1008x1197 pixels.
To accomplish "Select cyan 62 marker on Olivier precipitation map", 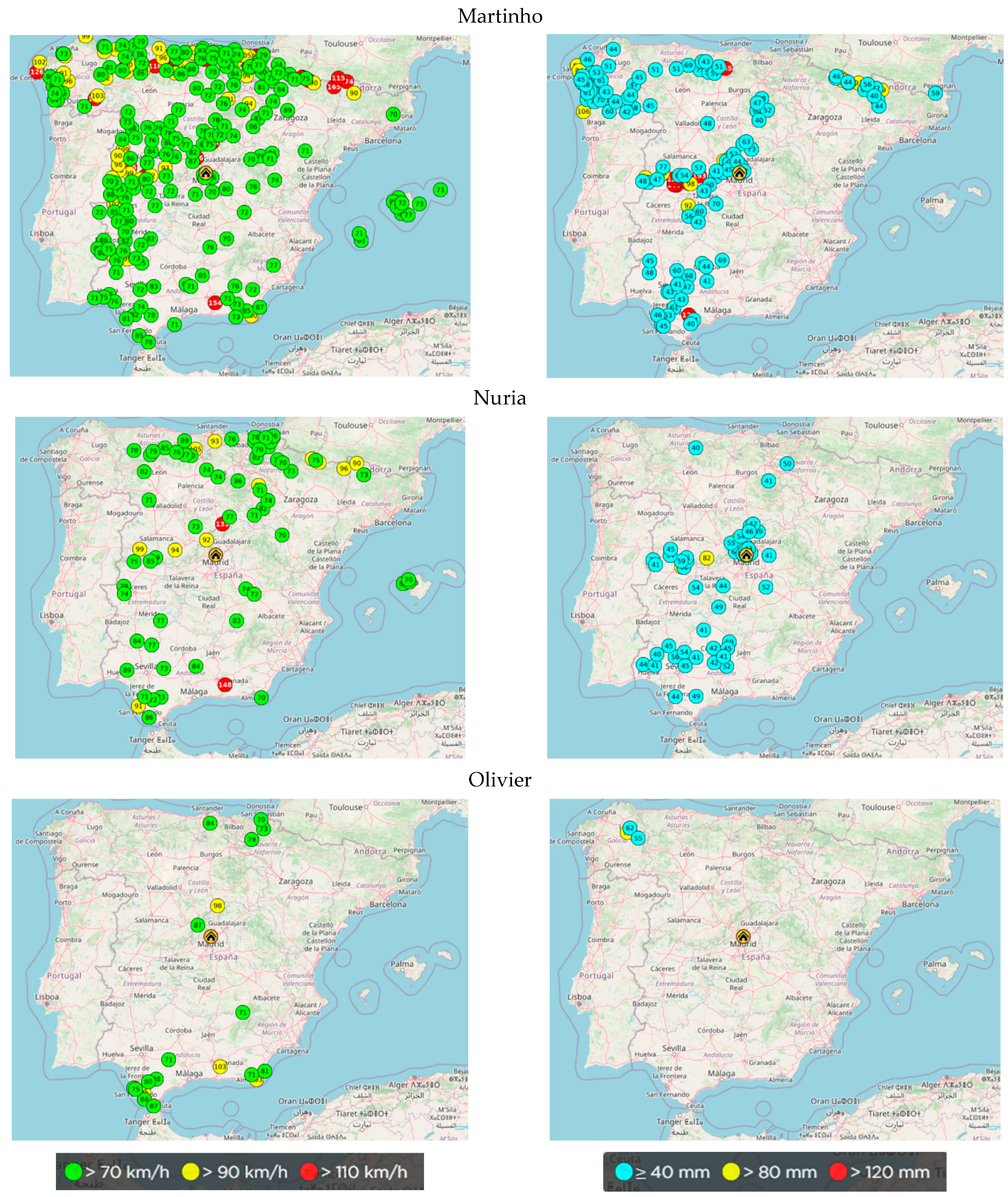I will [630, 828].
